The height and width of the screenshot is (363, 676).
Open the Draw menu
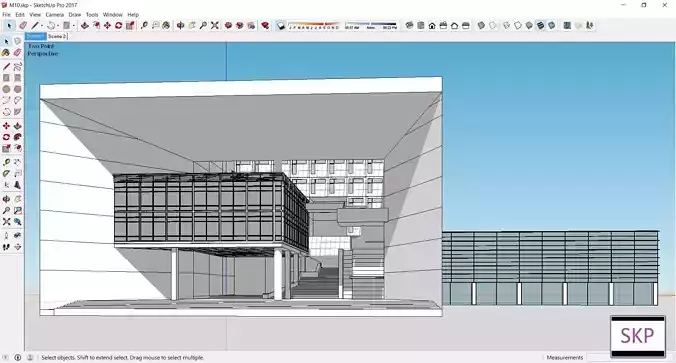75,15
